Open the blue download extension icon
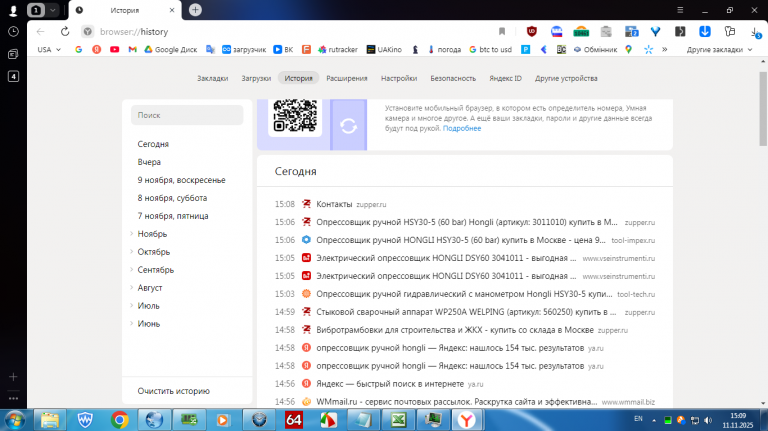Screen dimensions: 768x431 click(x=705, y=31)
